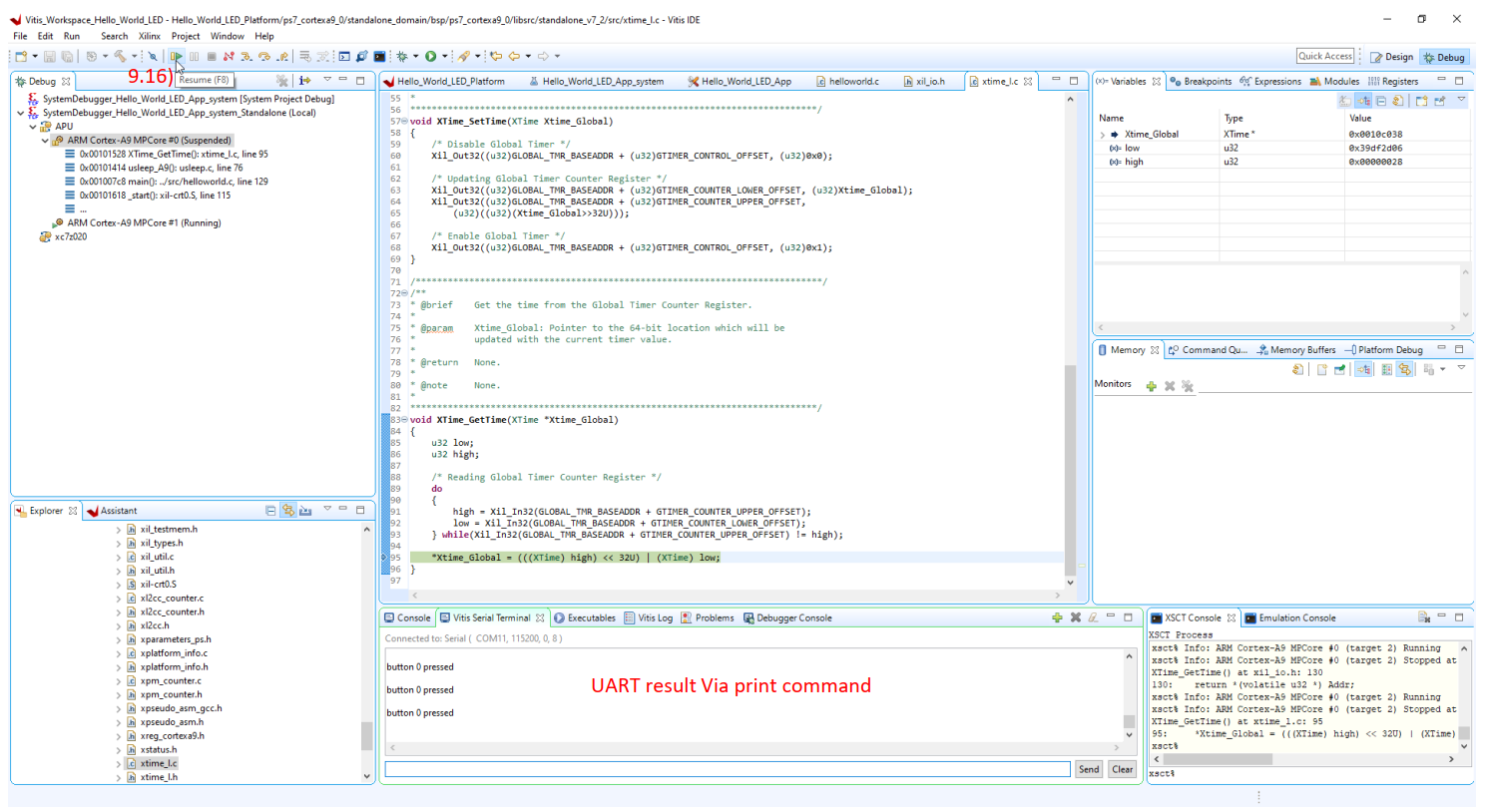Open the Variables view menu triangle
This screenshot has width=1493, height=812.
click(1461, 99)
